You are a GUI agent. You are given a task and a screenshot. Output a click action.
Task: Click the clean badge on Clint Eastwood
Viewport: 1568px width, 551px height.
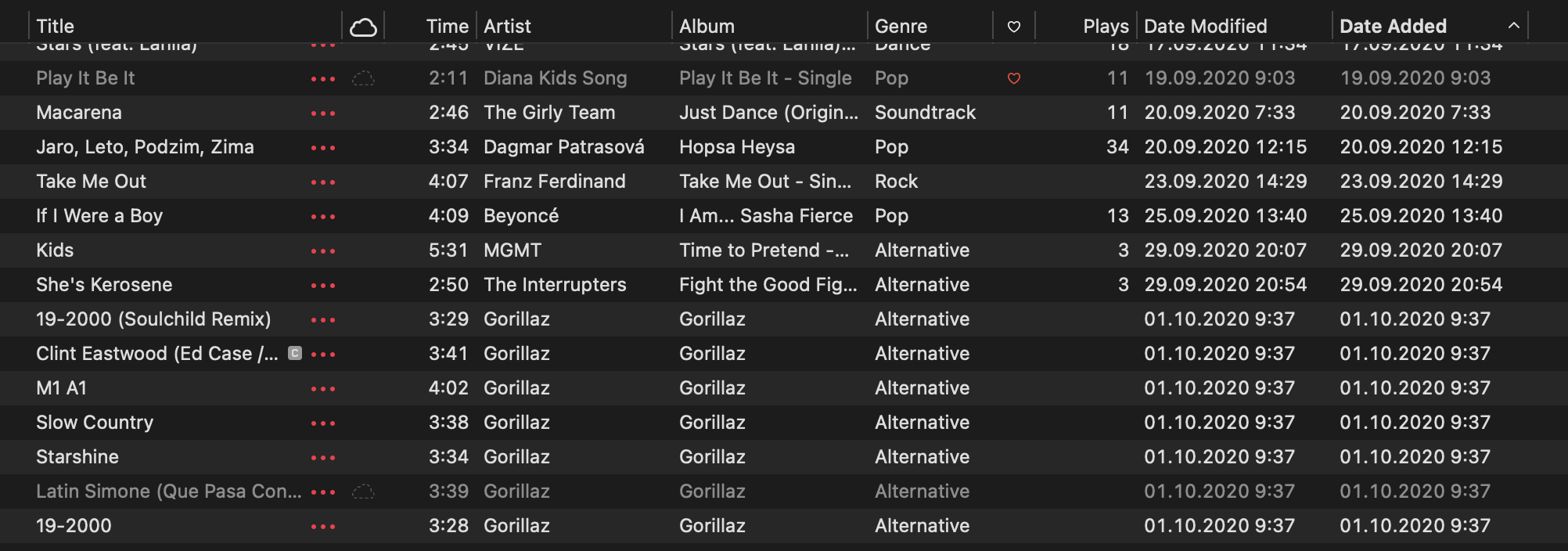[295, 354]
